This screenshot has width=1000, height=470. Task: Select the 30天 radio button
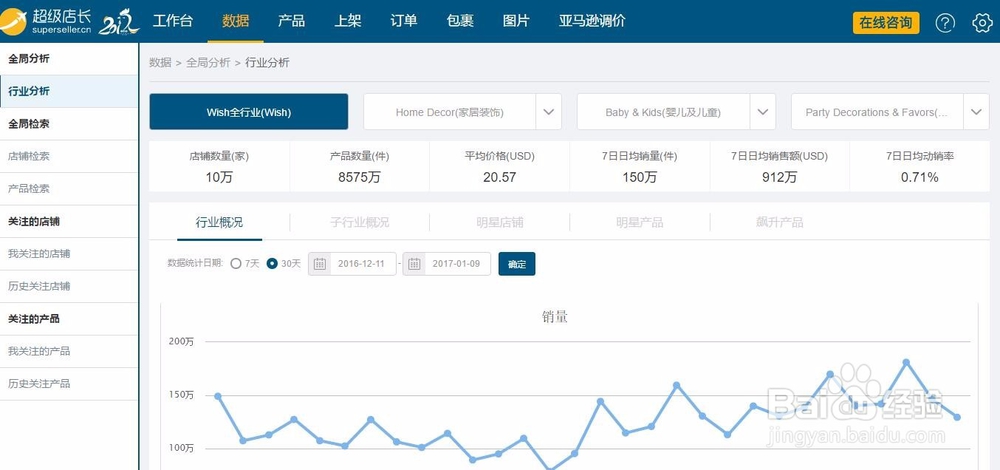[x=272, y=263]
